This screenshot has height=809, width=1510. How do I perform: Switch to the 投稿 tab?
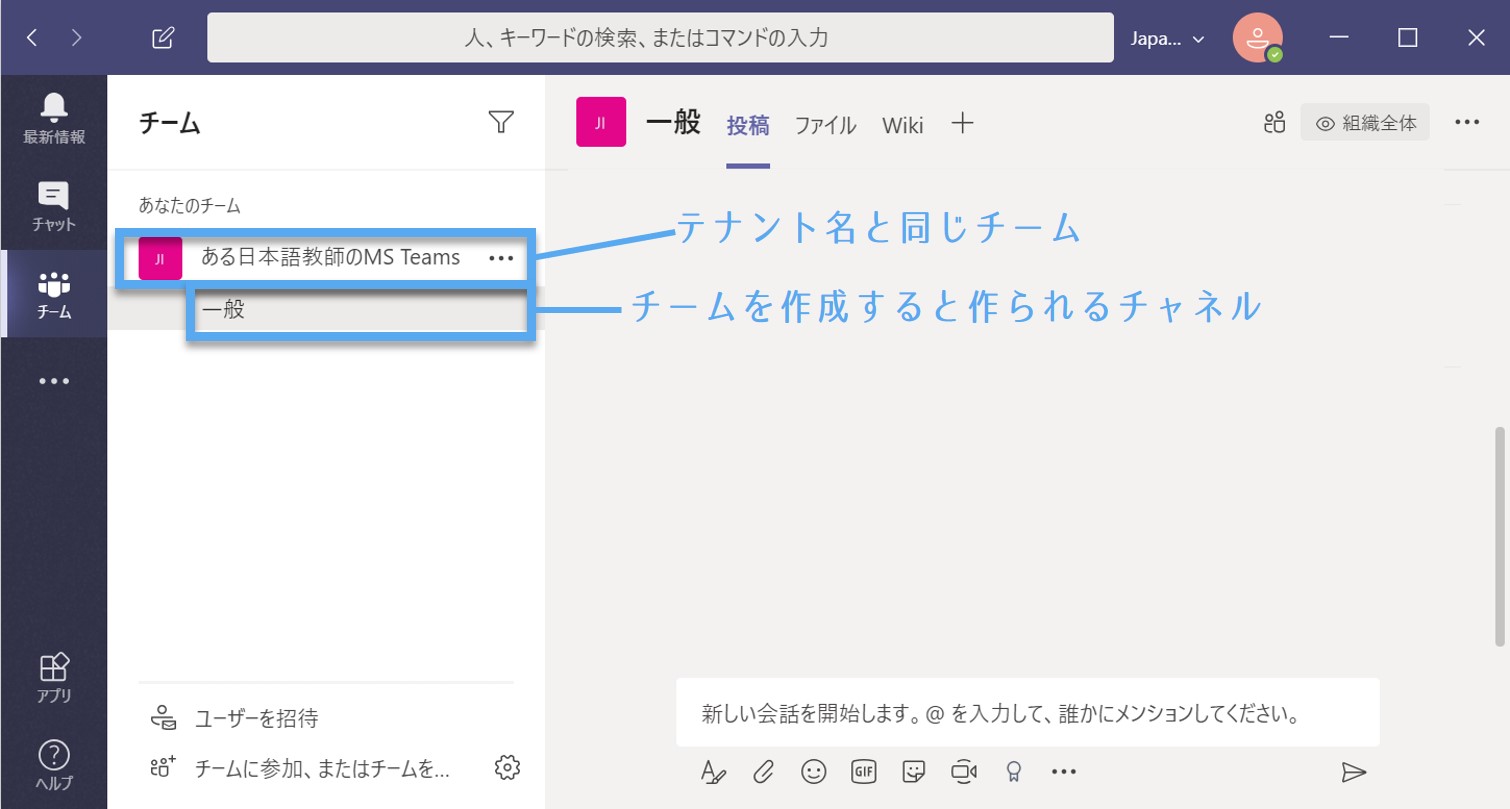748,125
